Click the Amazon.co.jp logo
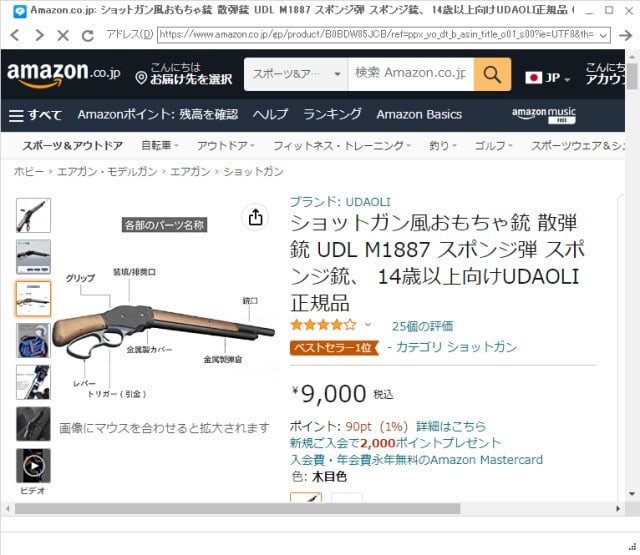This screenshot has height=555, width=640. point(63,75)
